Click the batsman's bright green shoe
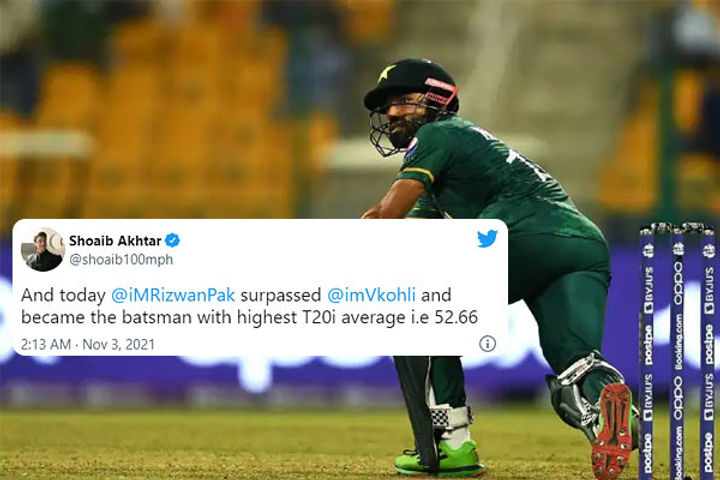 pyautogui.click(x=440, y=458)
